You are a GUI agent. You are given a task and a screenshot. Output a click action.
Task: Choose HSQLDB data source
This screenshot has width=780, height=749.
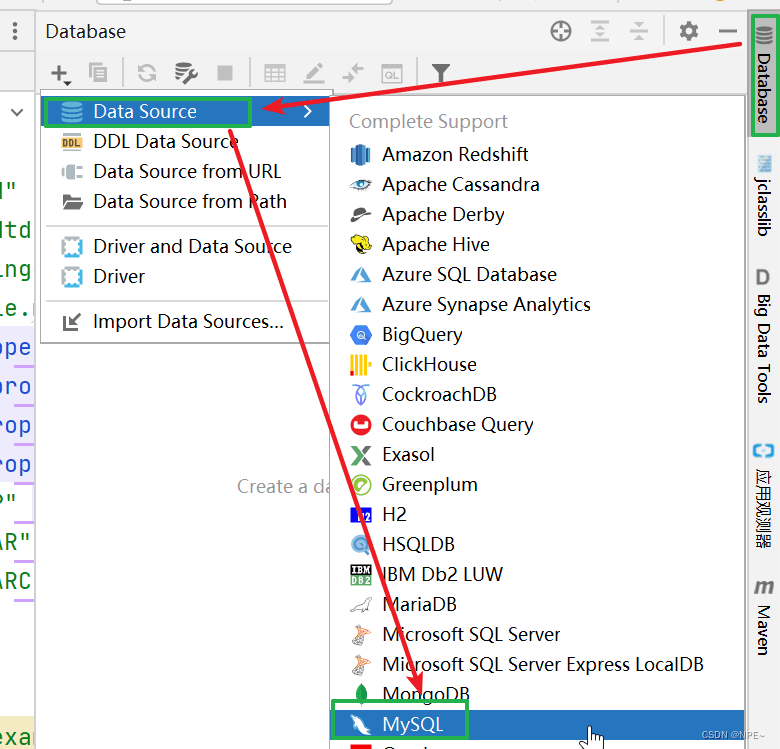(537, 545)
